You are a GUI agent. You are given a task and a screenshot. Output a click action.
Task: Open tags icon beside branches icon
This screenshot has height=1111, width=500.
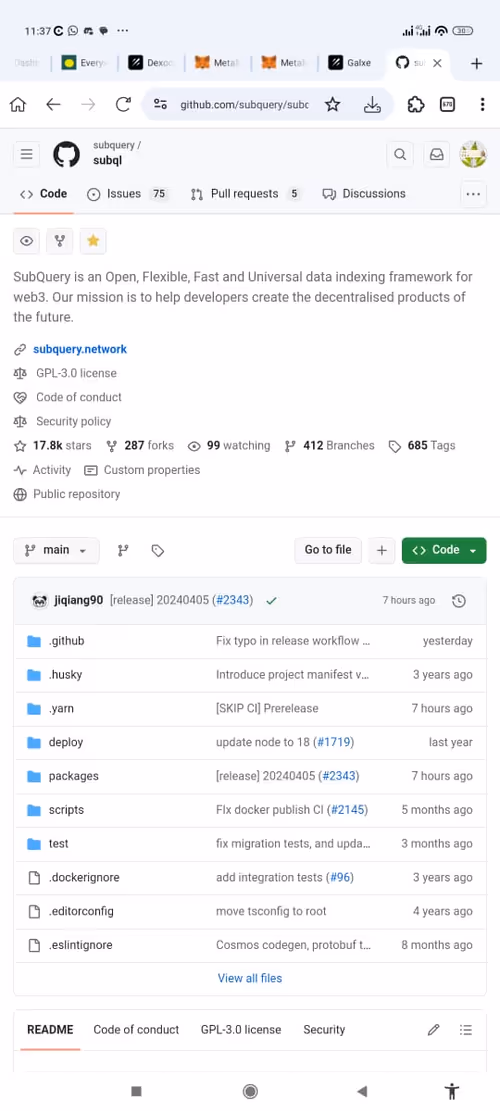[158, 551]
